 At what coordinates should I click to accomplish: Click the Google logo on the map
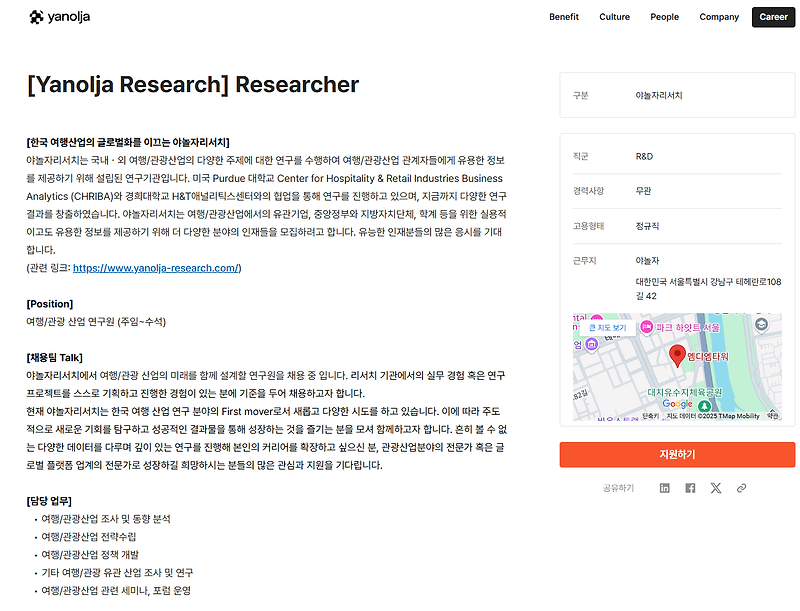[x=675, y=405]
